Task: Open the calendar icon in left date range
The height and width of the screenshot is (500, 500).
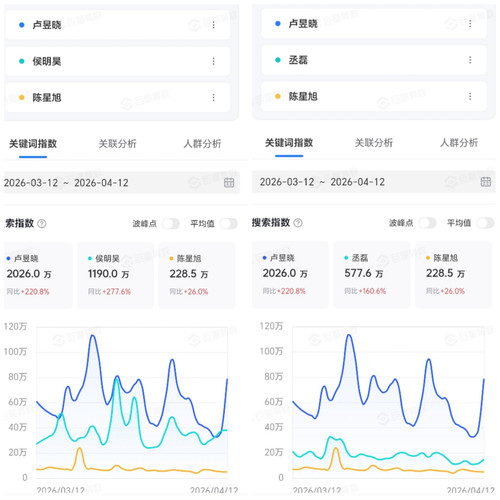Action: 229,182
